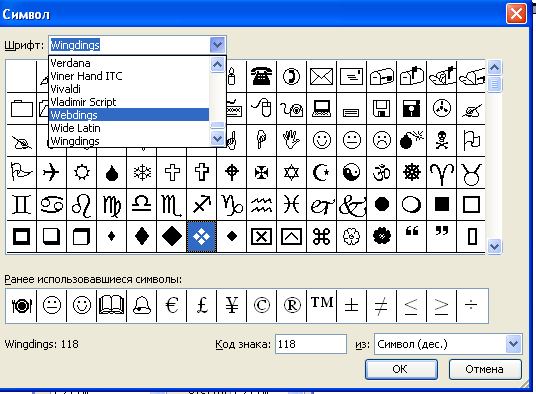This screenshot has width=536, height=394.
Task: Choose the Aries zodiac symbol
Action: [x=442, y=174]
